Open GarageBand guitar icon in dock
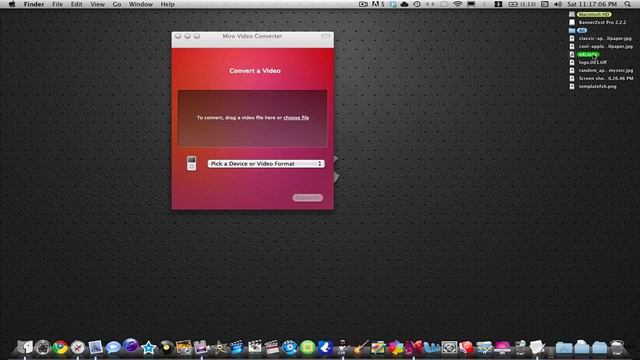This screenshot has width=640, height=360. point(360,347)
